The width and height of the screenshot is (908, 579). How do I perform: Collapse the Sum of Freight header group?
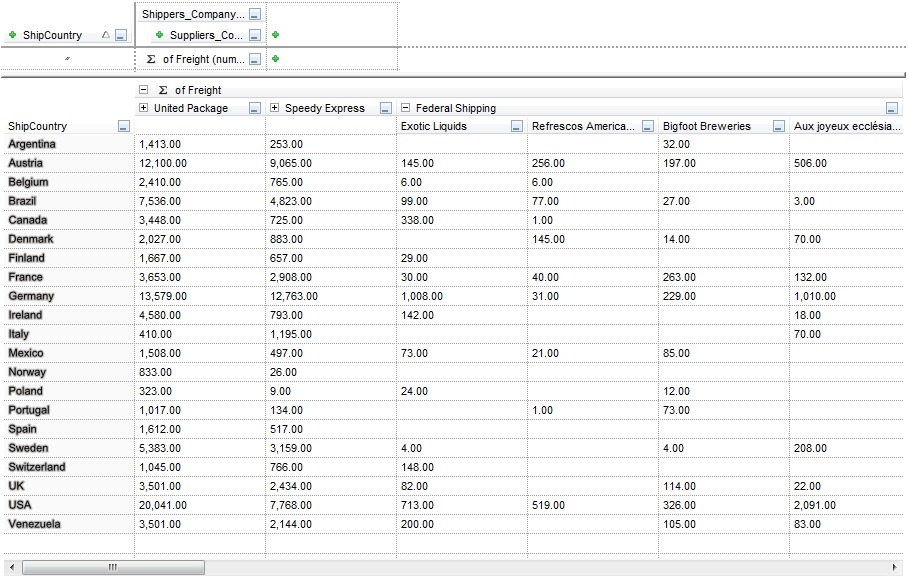[x=144, y=90]
